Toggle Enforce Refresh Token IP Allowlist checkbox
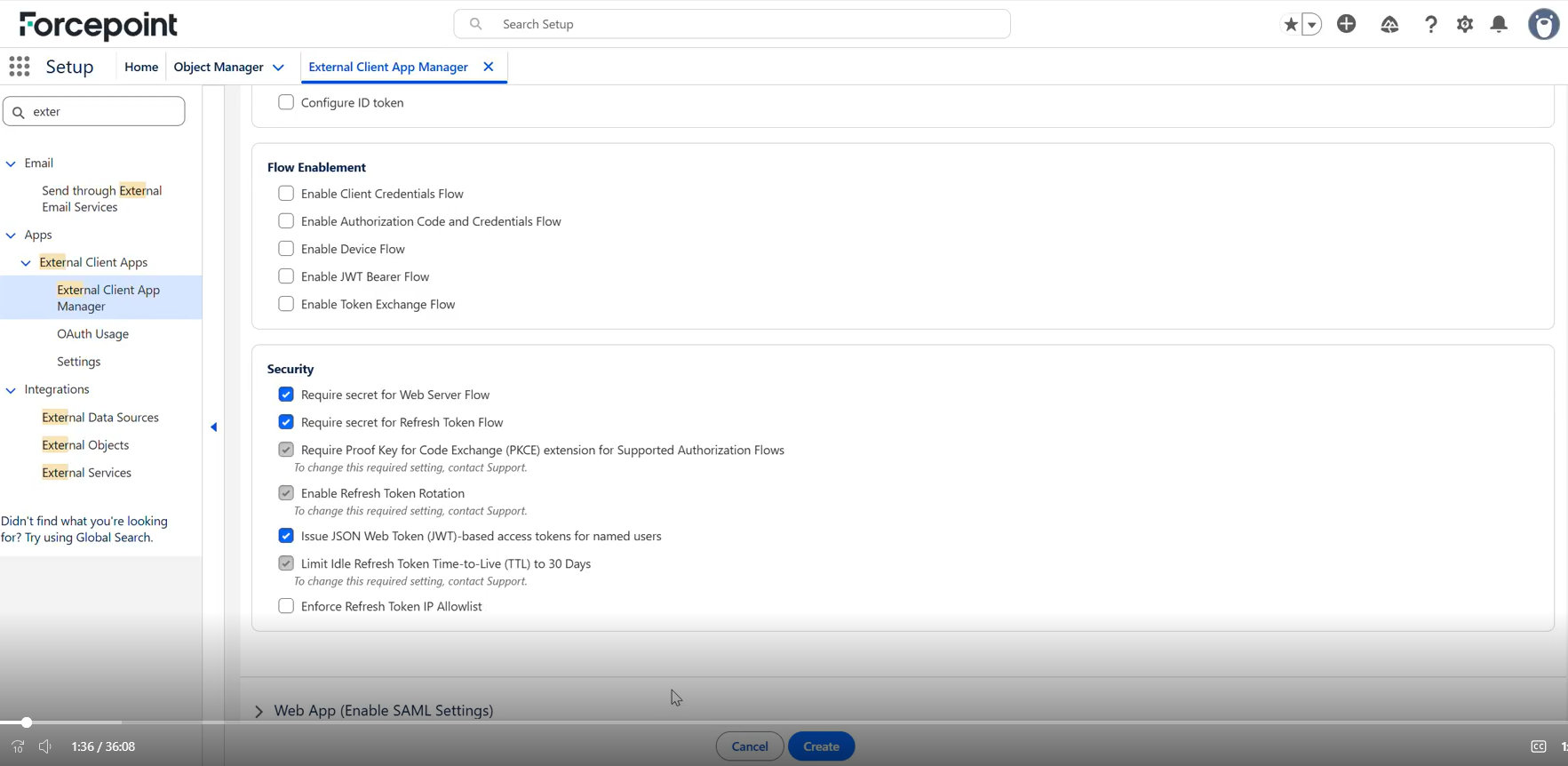This screenshot has width=1568, height=766. (x=286, y=606)
